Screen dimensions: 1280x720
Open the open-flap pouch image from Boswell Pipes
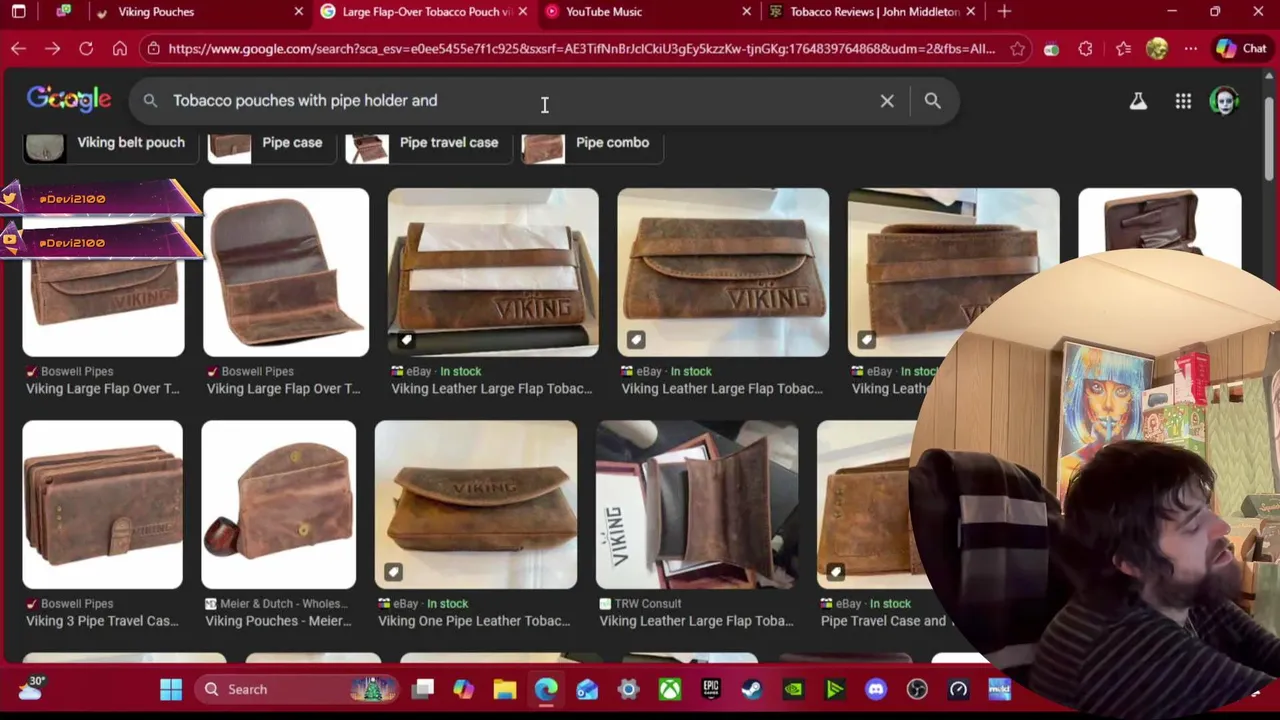pos(286,272)
